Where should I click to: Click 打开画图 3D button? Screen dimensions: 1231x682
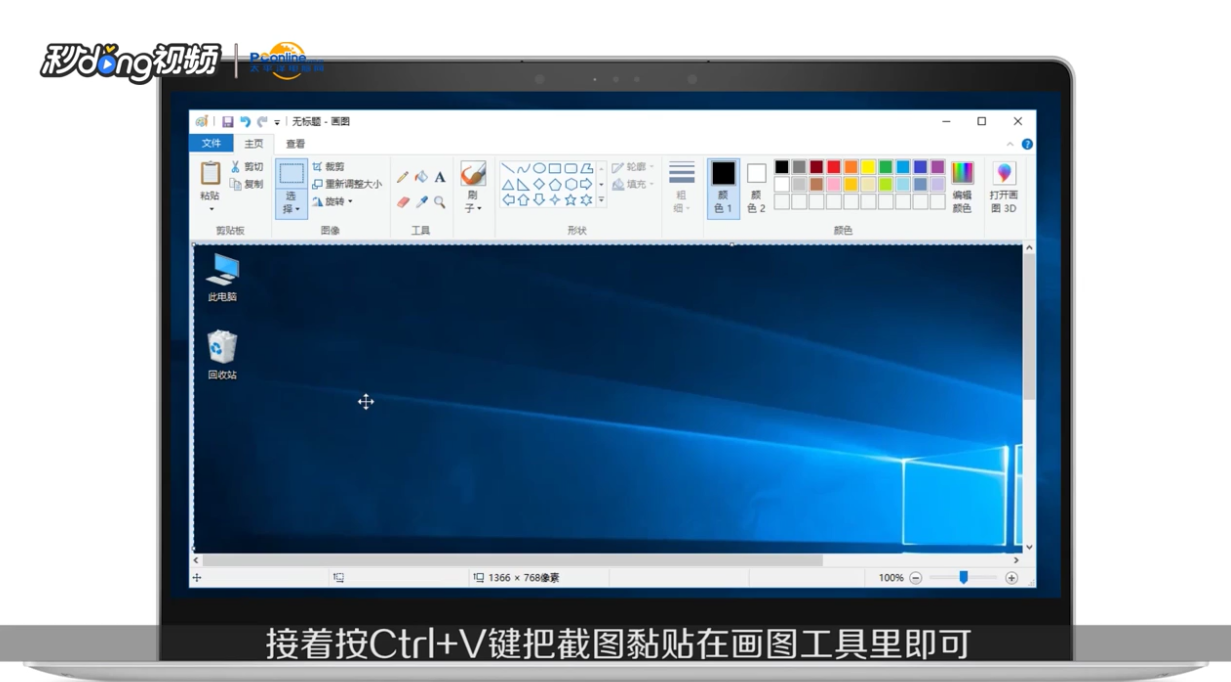[x=1004, y=187]
